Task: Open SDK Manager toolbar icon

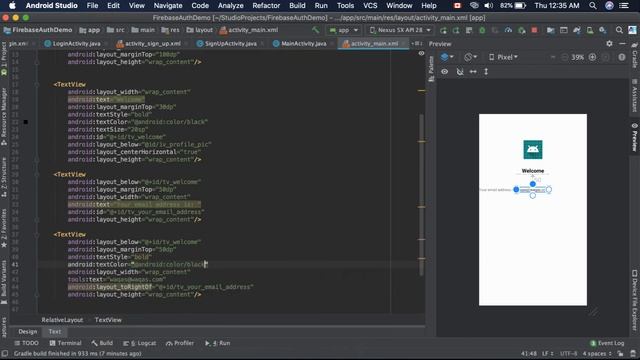Action: (603, 30)
